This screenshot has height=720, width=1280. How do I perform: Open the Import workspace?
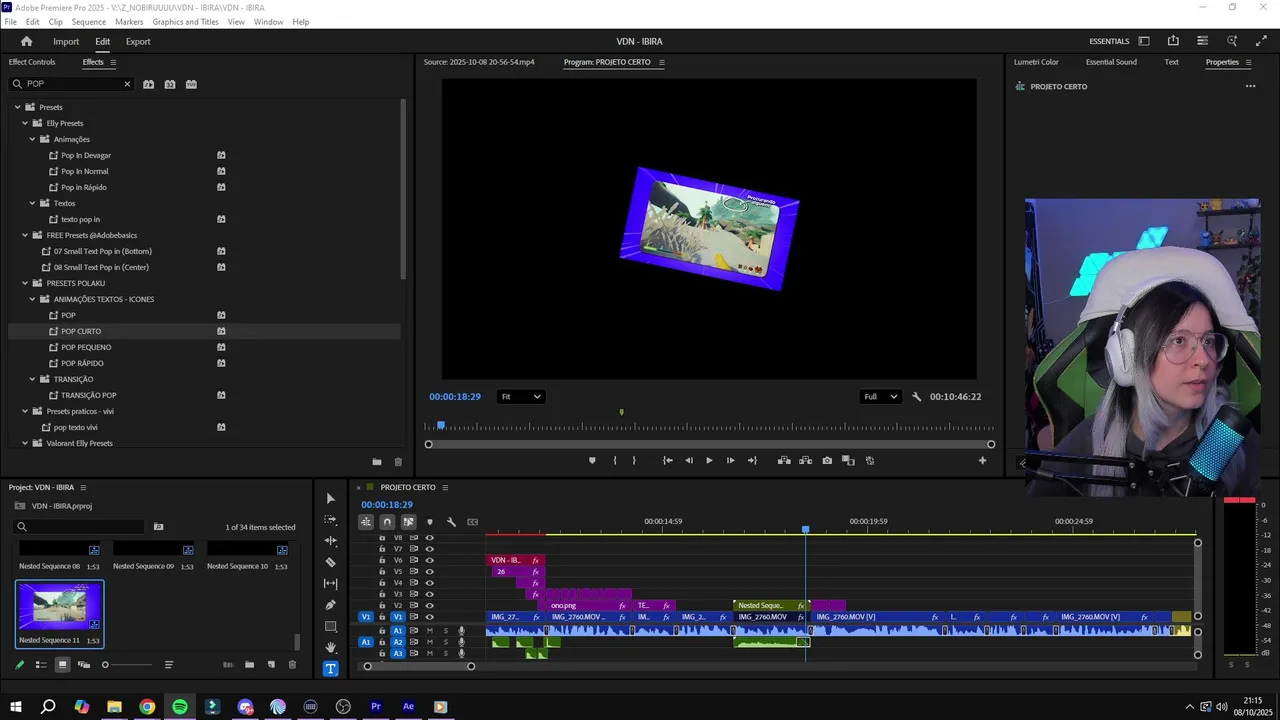point(66,42)
